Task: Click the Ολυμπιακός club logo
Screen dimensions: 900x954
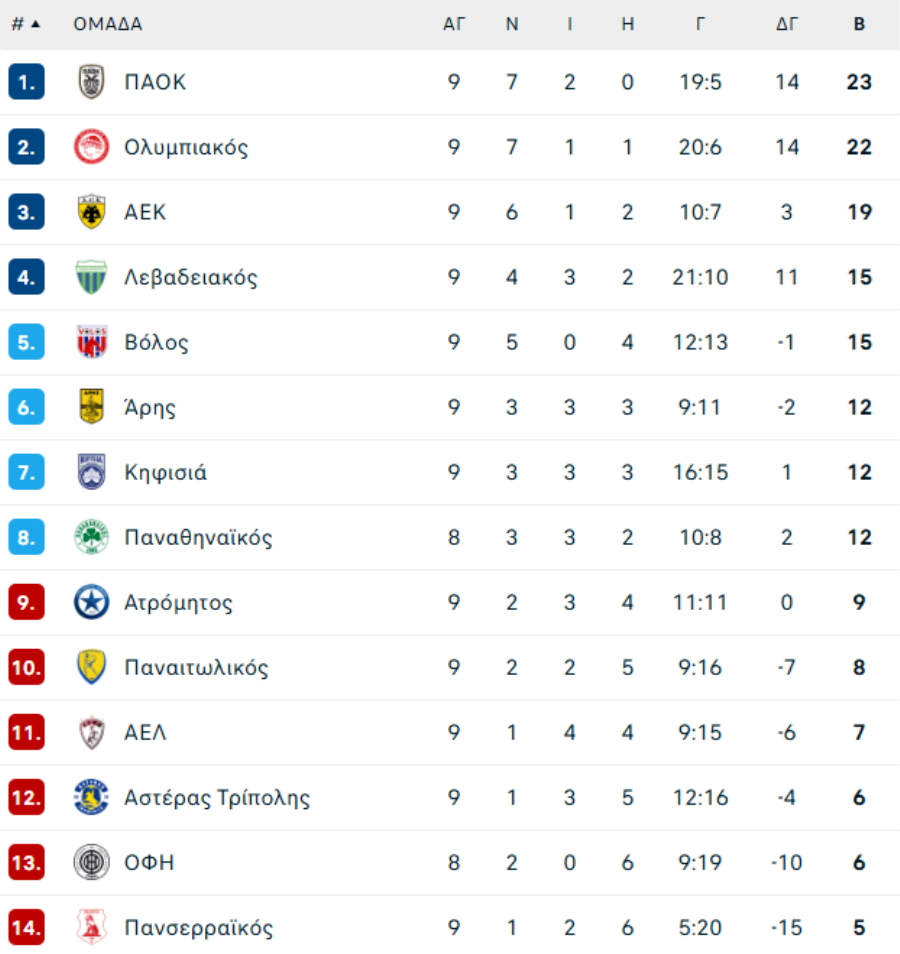Action: [x=92, y=147]
